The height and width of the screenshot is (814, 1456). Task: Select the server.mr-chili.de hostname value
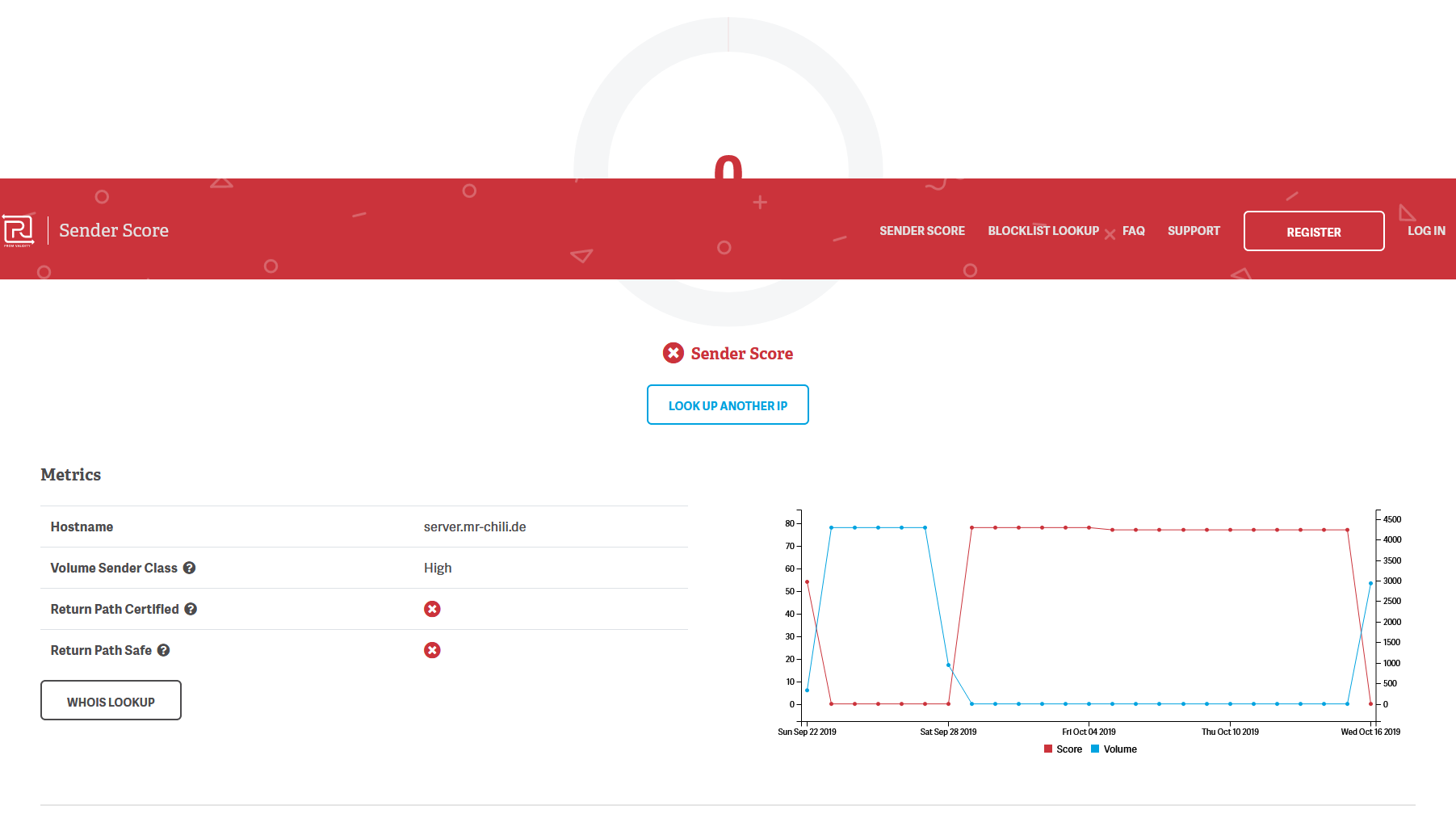pos(474,527)
